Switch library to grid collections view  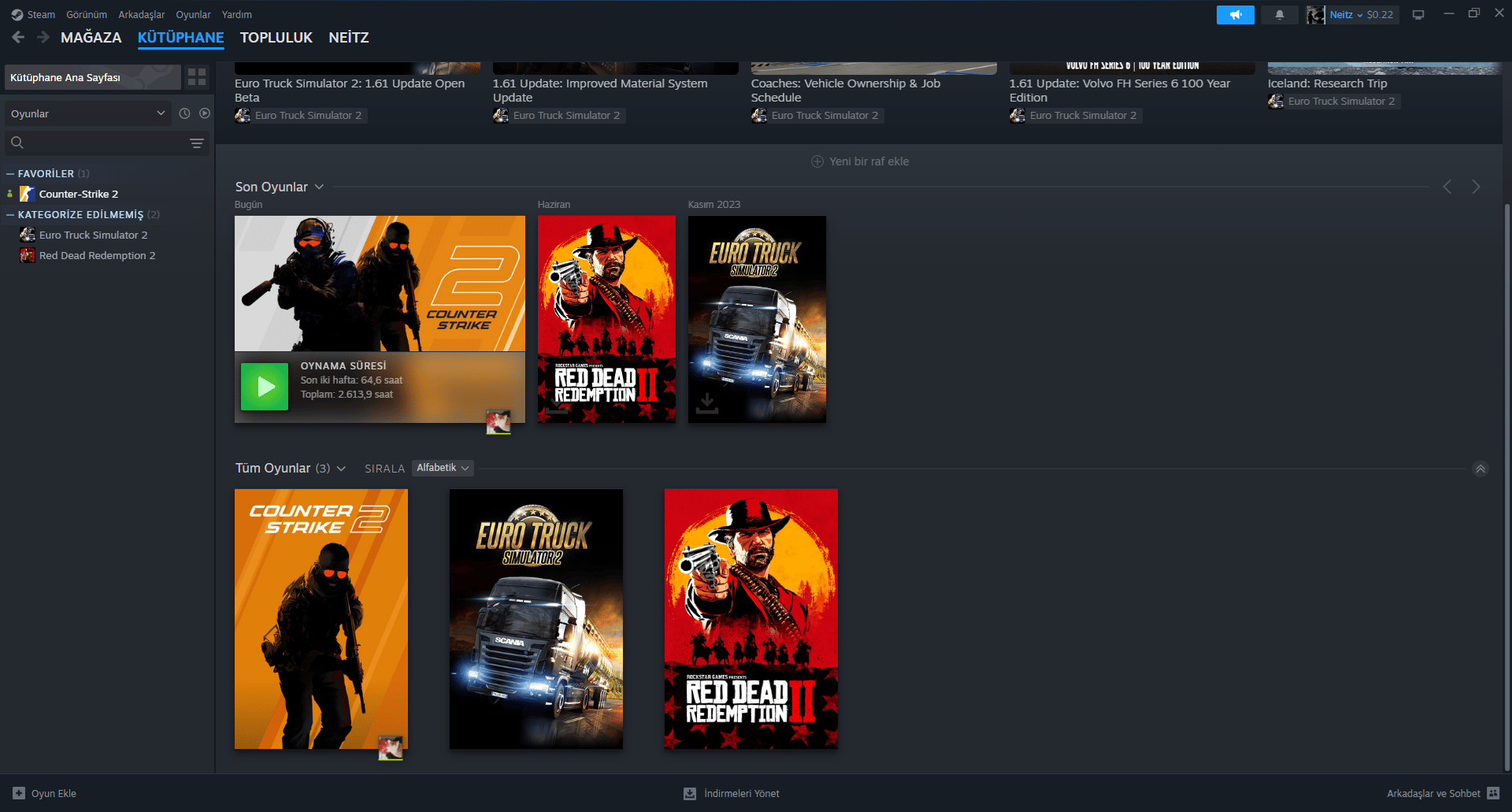[x=197, y=77]
